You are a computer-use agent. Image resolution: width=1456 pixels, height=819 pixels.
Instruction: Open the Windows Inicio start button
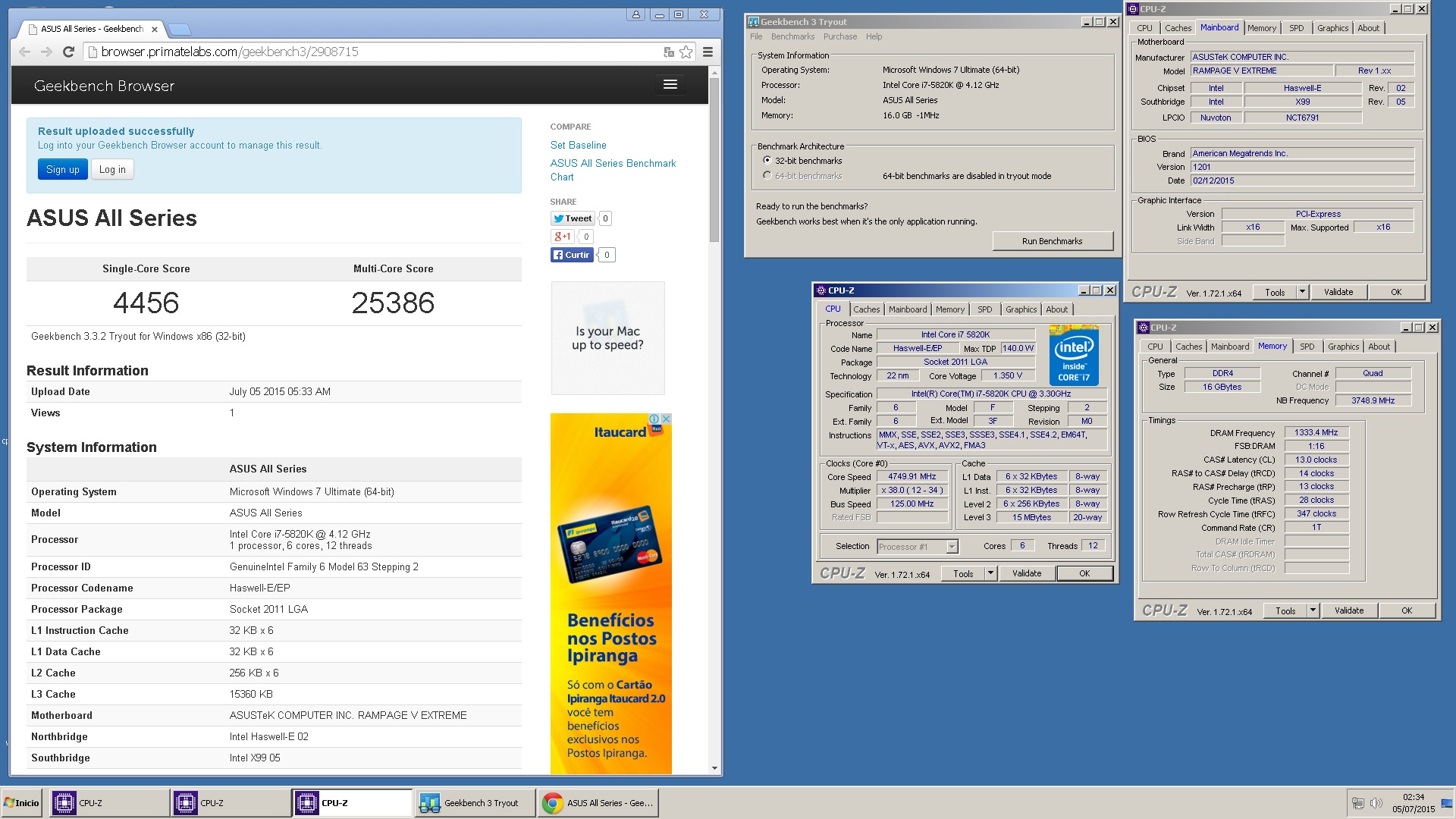pyautogui.click(x=22, y=803)
